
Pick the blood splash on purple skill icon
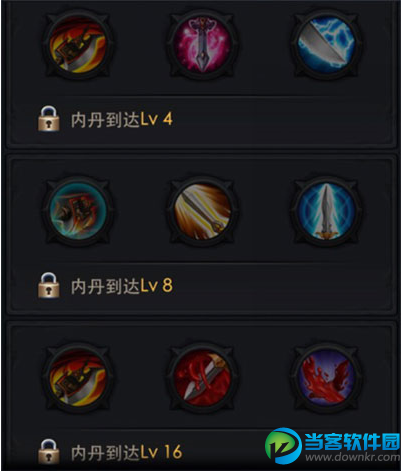327,377
